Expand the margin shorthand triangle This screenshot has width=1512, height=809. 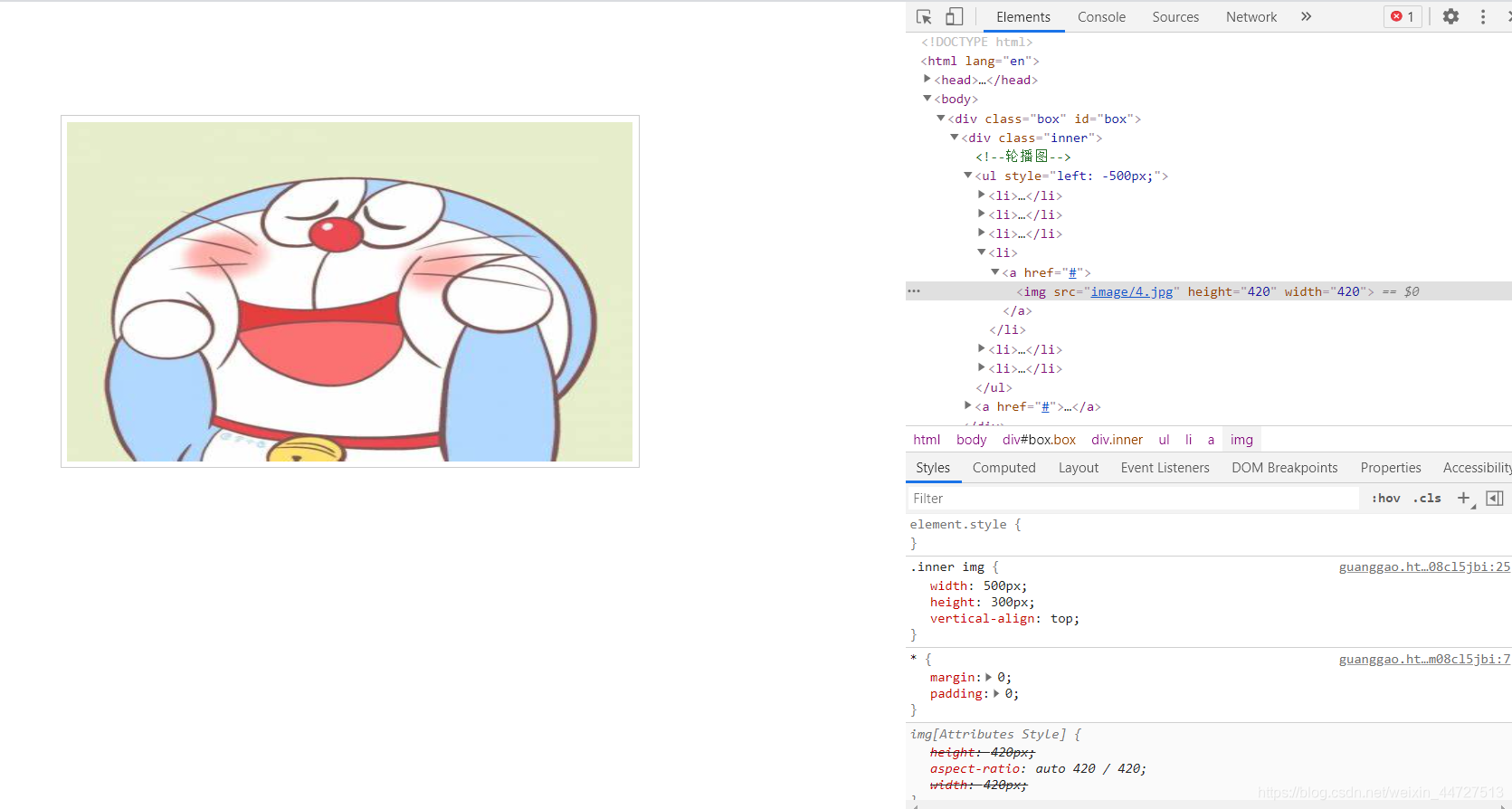coord(988,677)
